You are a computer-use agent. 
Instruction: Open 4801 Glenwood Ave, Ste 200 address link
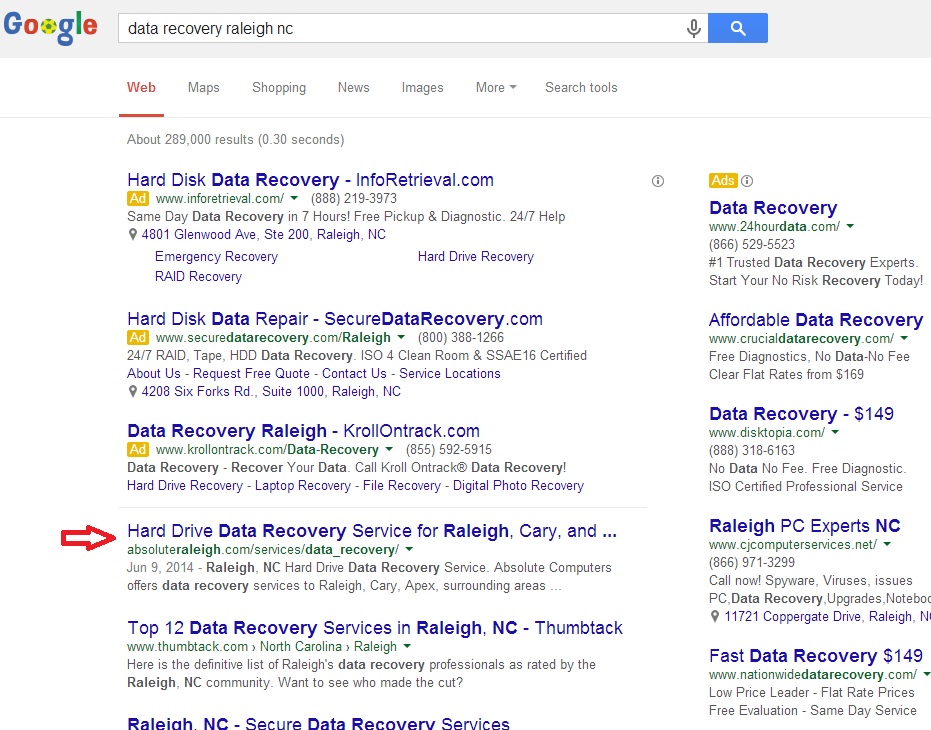[x=264, y=235]
